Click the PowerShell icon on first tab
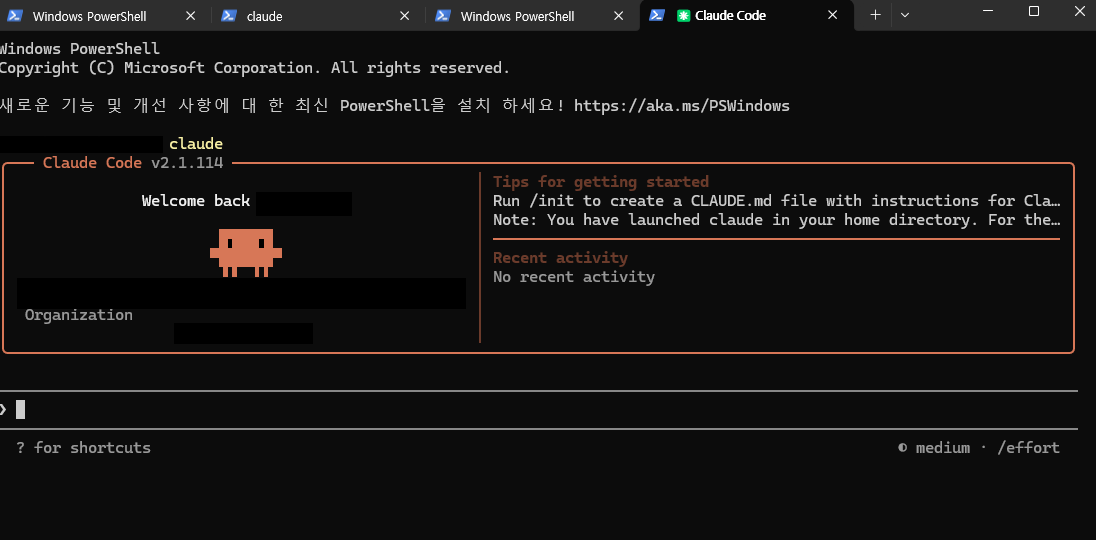Viewport: 1096px width, 540px height. (x=15, y=15)
